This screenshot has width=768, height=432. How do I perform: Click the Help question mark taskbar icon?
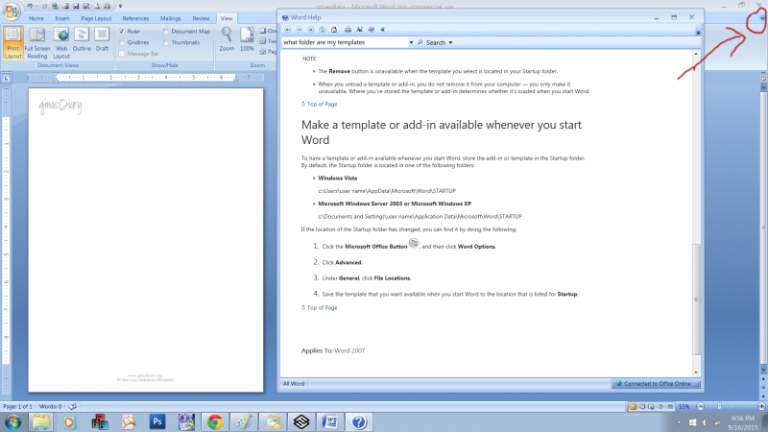[x=359, y=422]
